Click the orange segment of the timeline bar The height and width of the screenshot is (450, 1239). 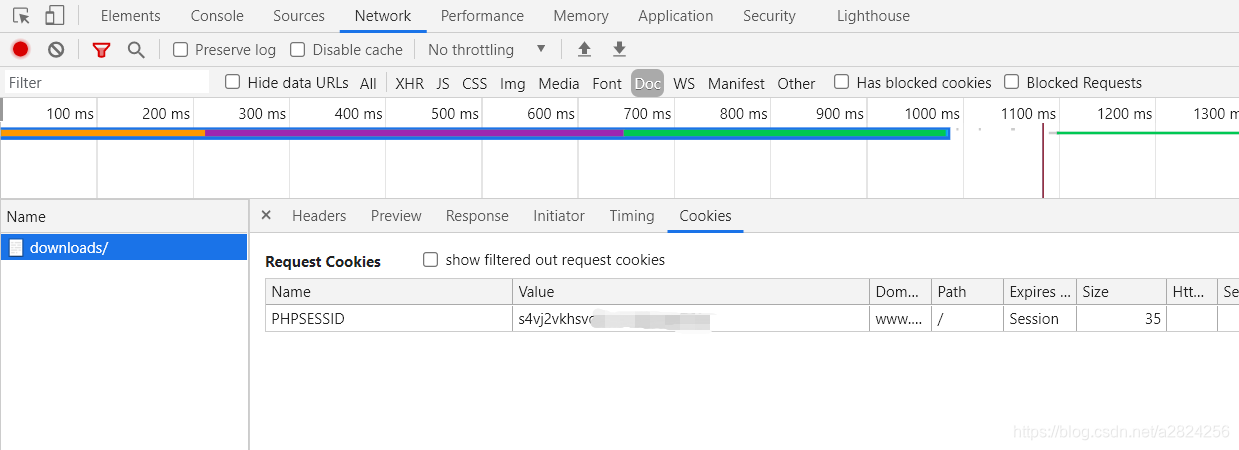point(103,132)
